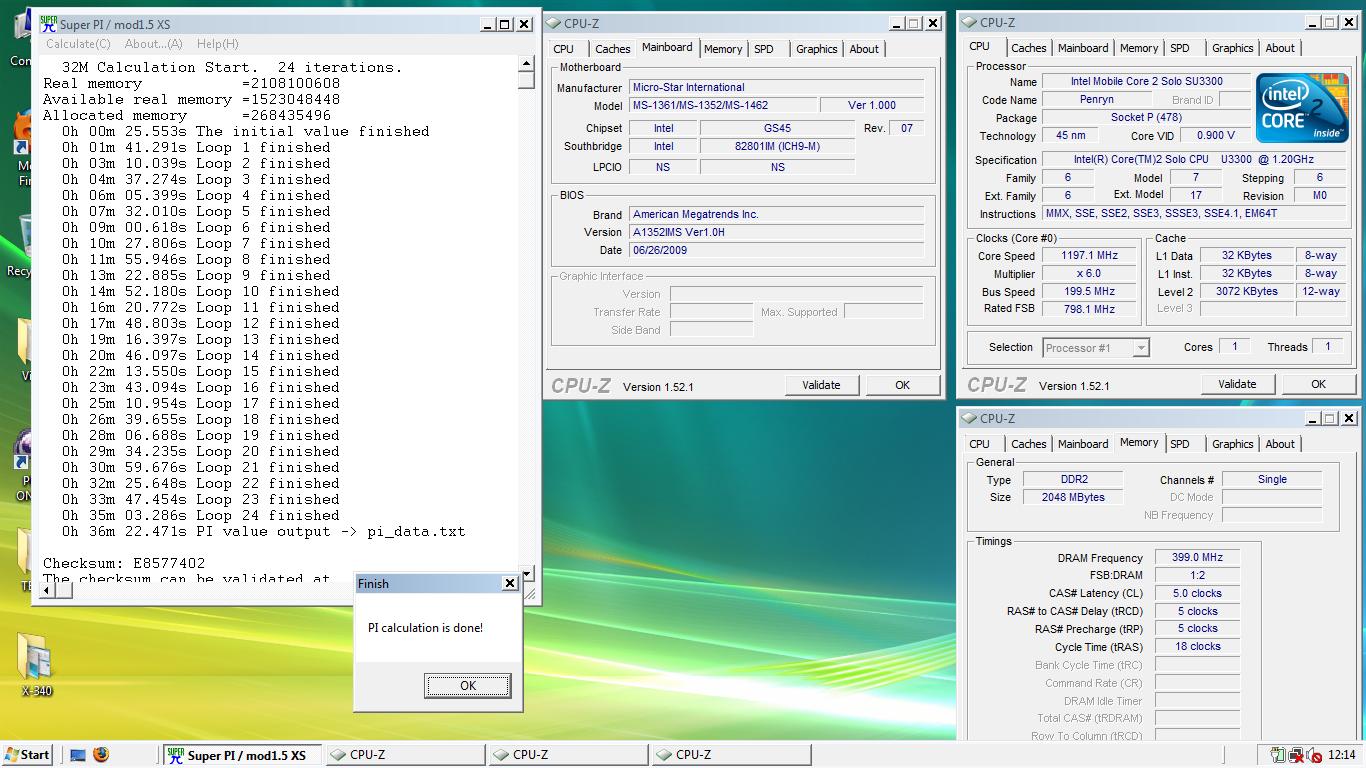Click the title icon of the CPU-Z Memory-timings window
Screen dimensions: 1366x768
click(970, 419)
